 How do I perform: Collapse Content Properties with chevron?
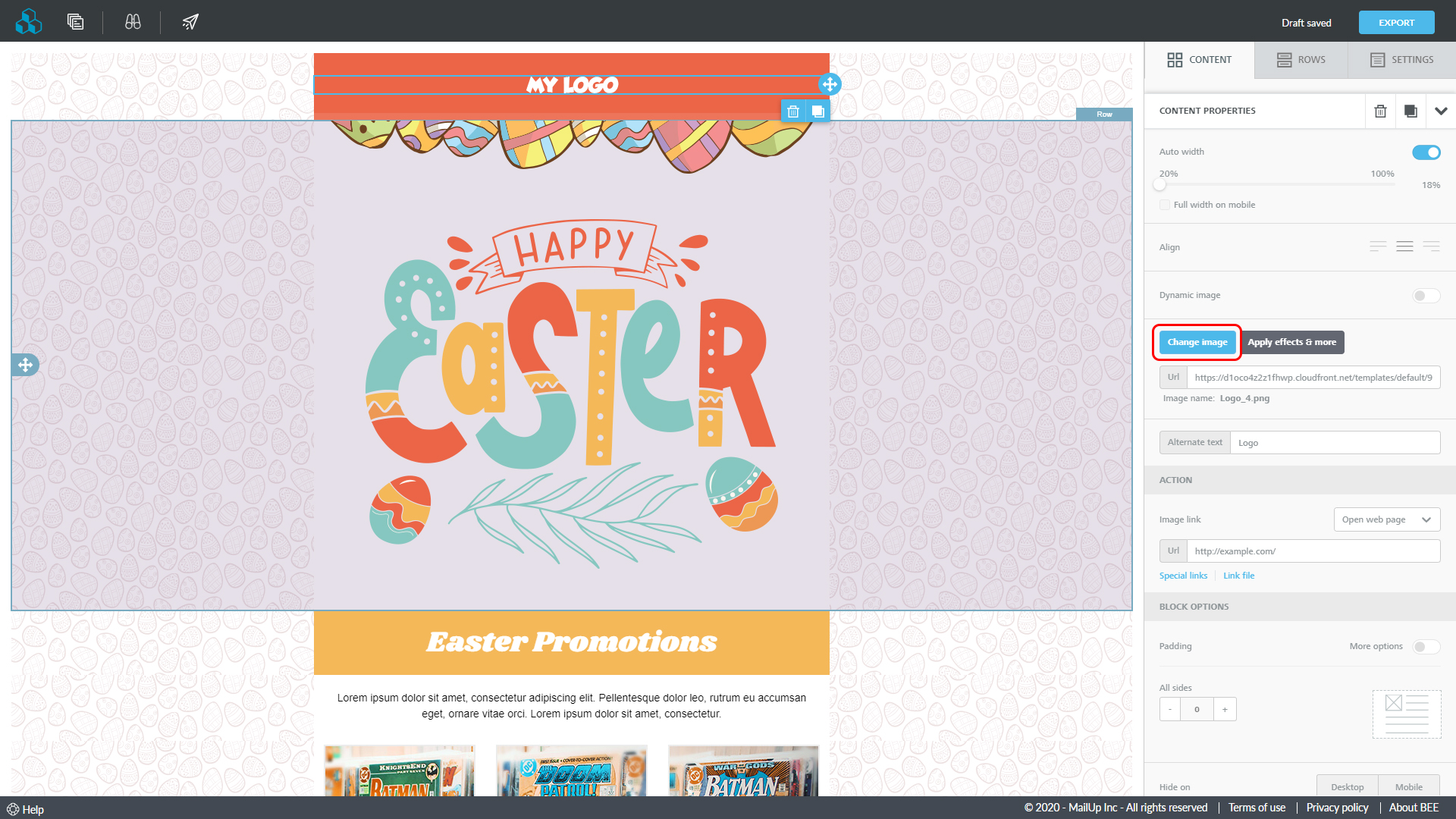coord(1441,111)
